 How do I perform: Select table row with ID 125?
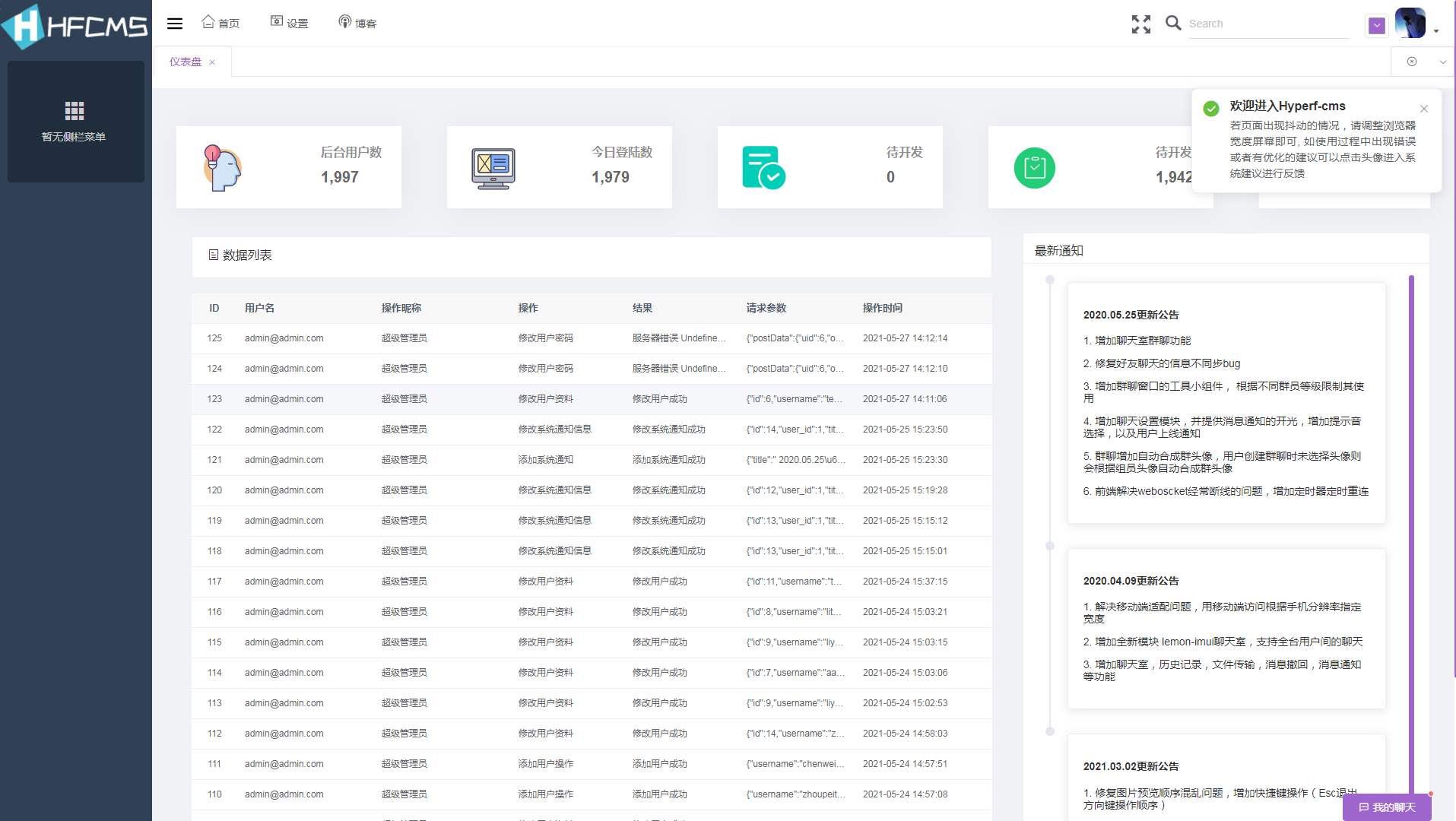(592, 338)
